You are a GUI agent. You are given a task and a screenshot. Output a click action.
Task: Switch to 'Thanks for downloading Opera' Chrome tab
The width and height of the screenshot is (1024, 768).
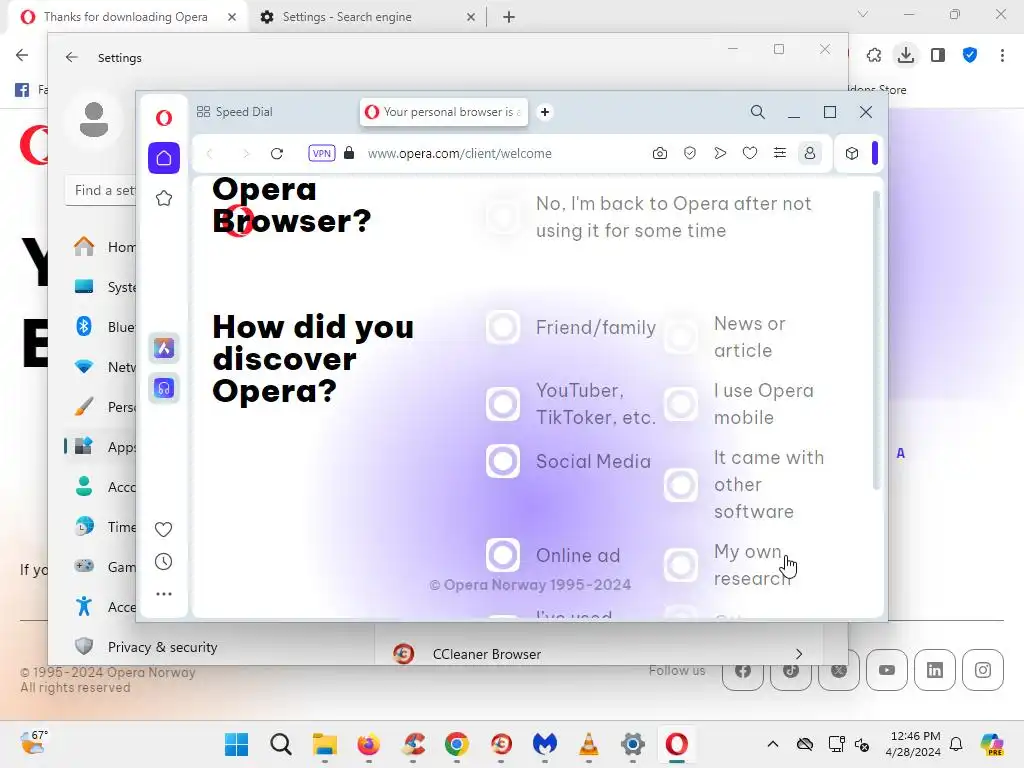(x=126, y=17)
